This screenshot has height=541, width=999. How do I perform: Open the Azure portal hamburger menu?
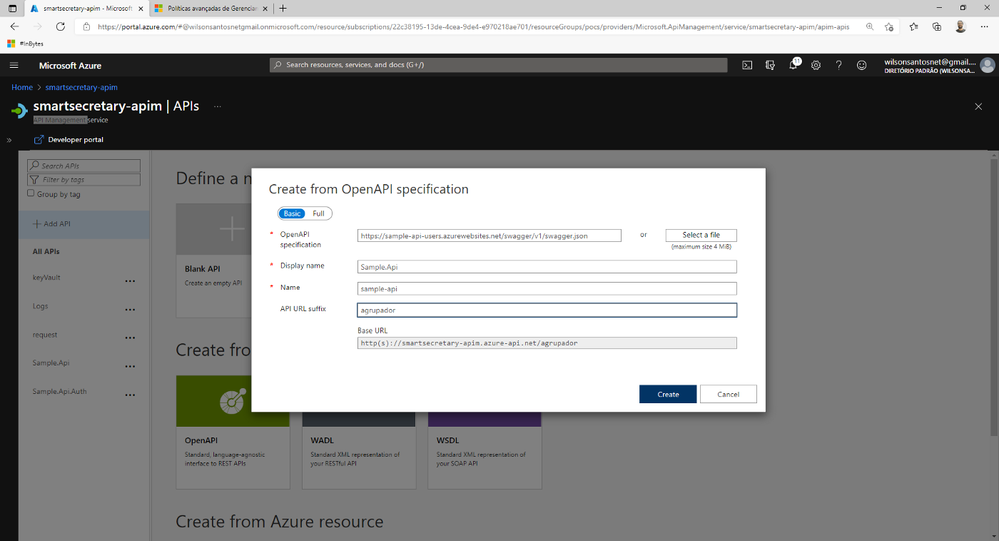[x=14, y=65]
